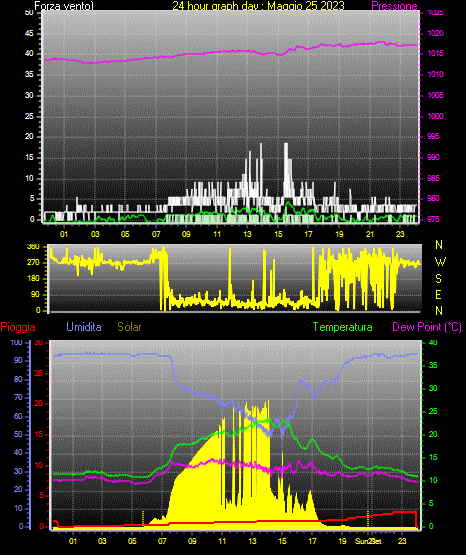Click the SunSet marker on bottom axis
This screenshot has width=466, height=555.
click(368, 541)
